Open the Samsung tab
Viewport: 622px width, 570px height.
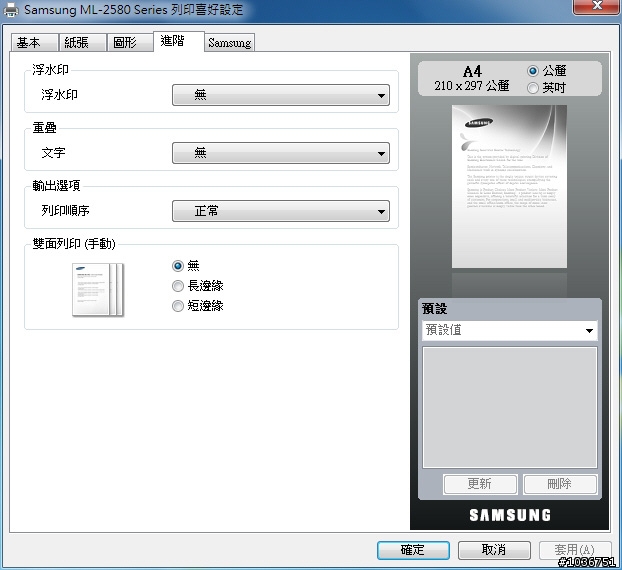pyautogui.click(x=230, y=42)
